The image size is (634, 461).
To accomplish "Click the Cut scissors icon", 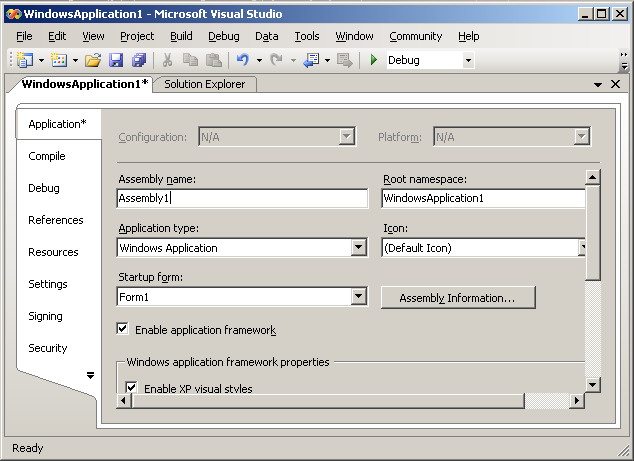I will 167,60.
